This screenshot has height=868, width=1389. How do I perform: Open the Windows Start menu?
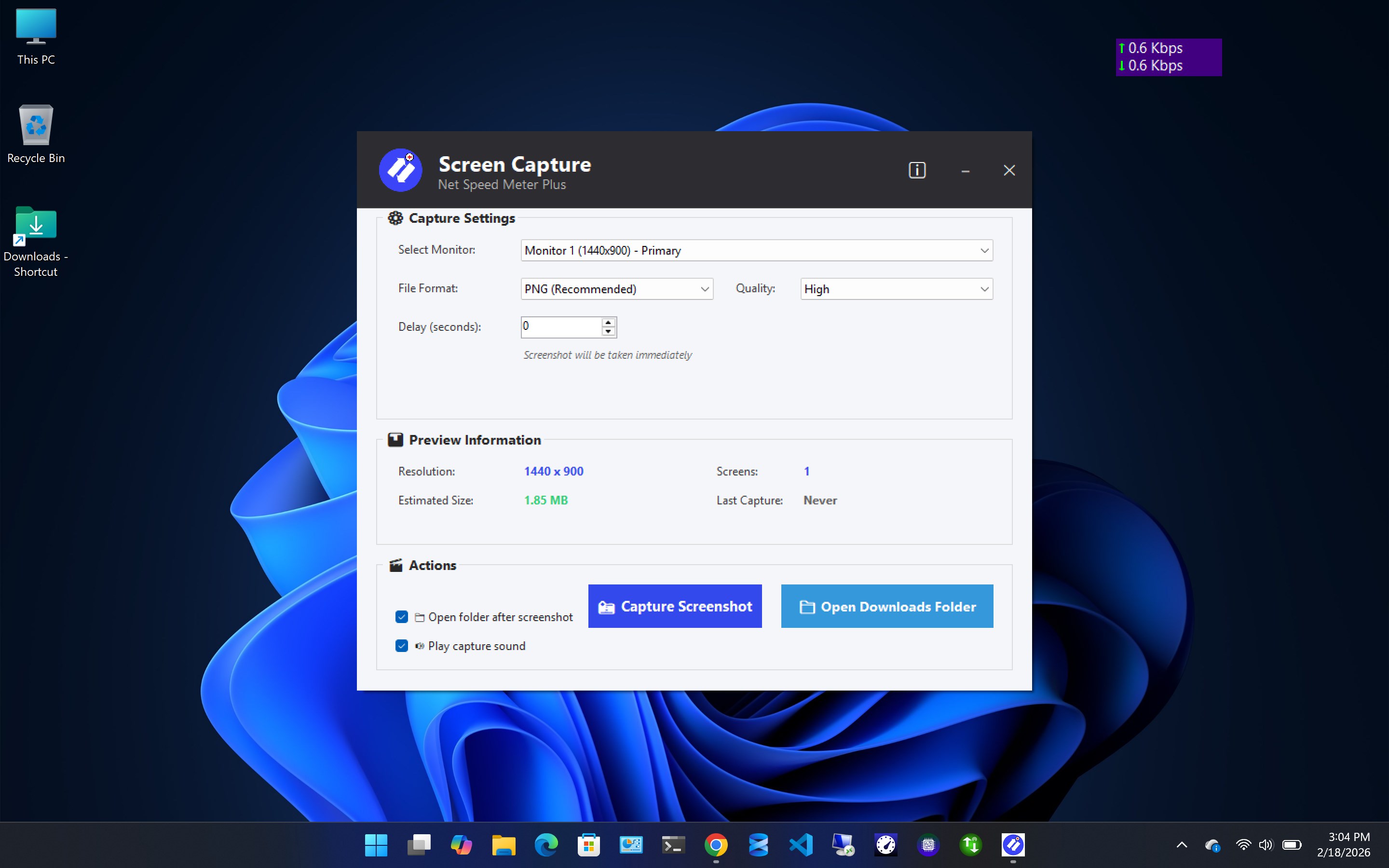pos(377,845)
